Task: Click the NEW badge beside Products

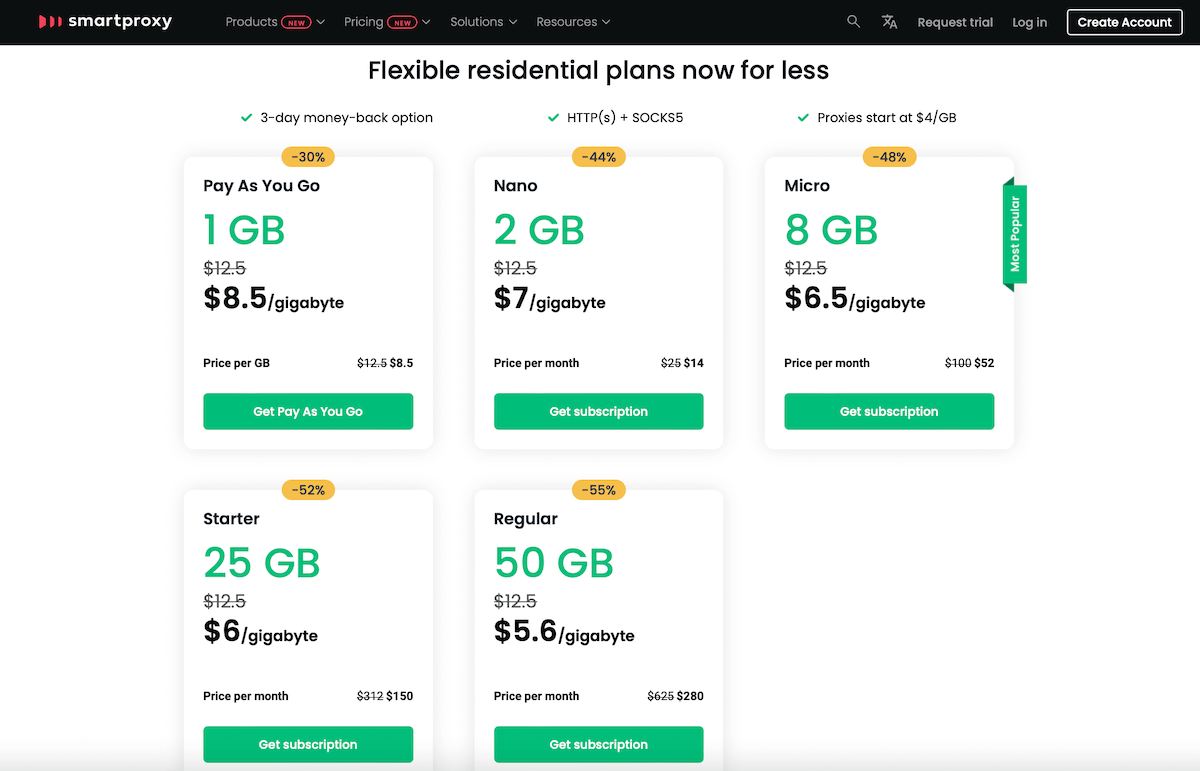Action: coord(296,22)
